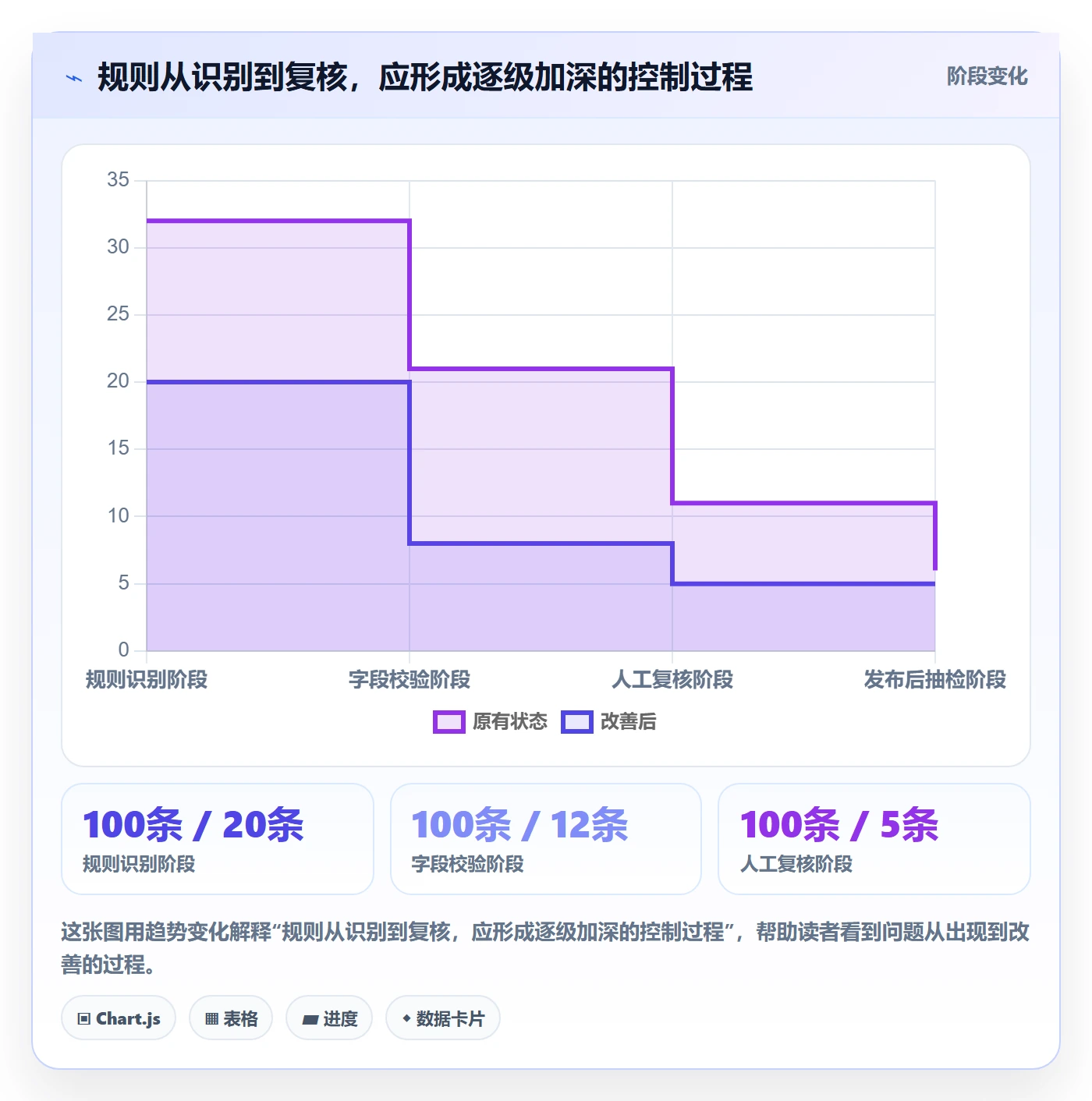Click the 100条 / 12条 value in the 字段校验阶段 card
This screenshot has height=1101, width=1092.
(x=519, y=825)
